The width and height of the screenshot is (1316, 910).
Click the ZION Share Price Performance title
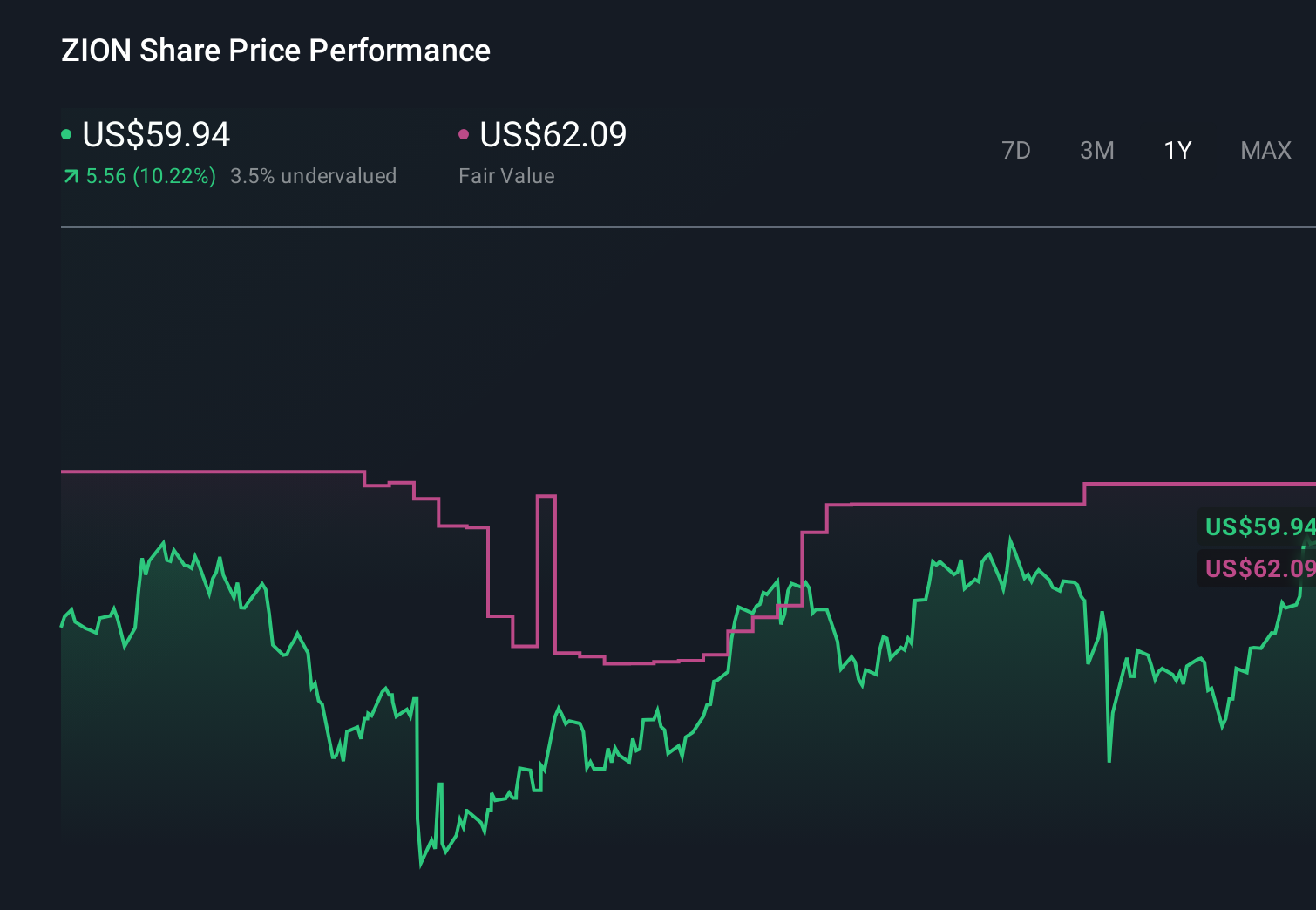pyautogui.click(x=275, y=50)
